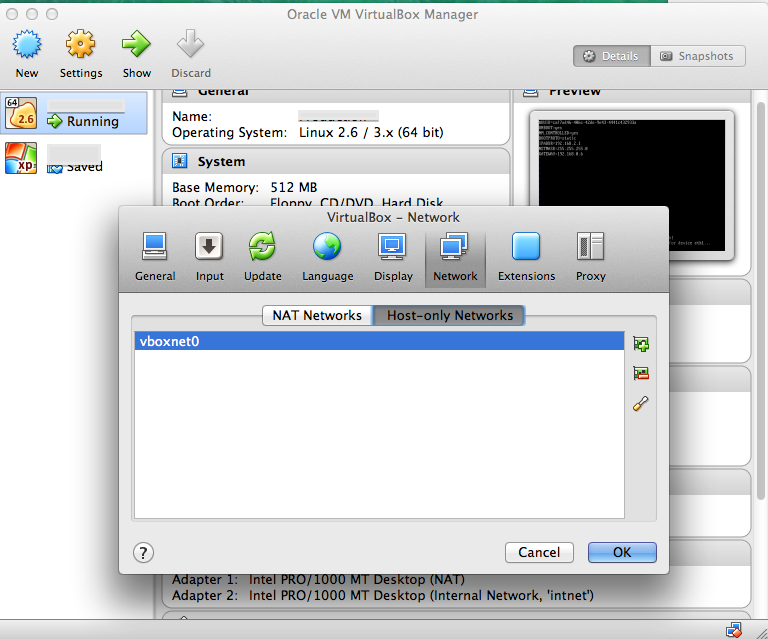Click the remove host-only network icon

[x=641, y=374]
